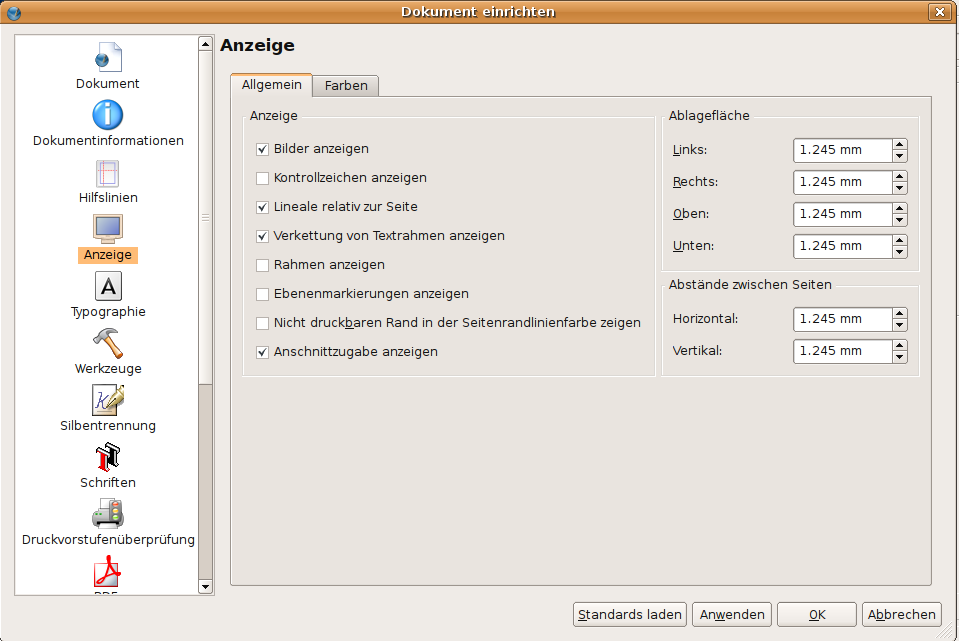Switch to the Farben tab
This screenshot has width=959, height=641.
coord(346,86)
